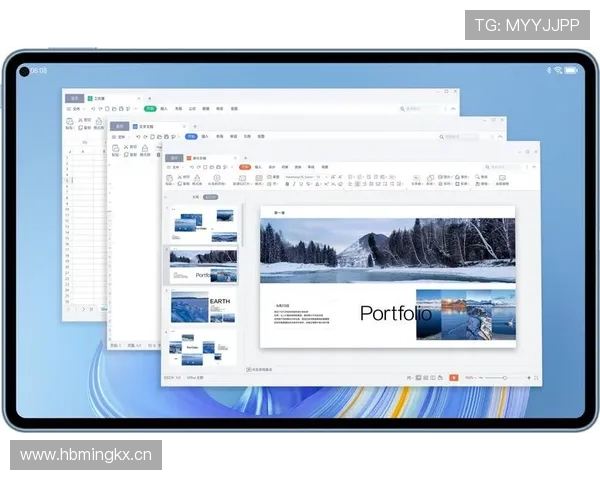Toggle Bold formatting in presentation ribbon

[286, 184]
